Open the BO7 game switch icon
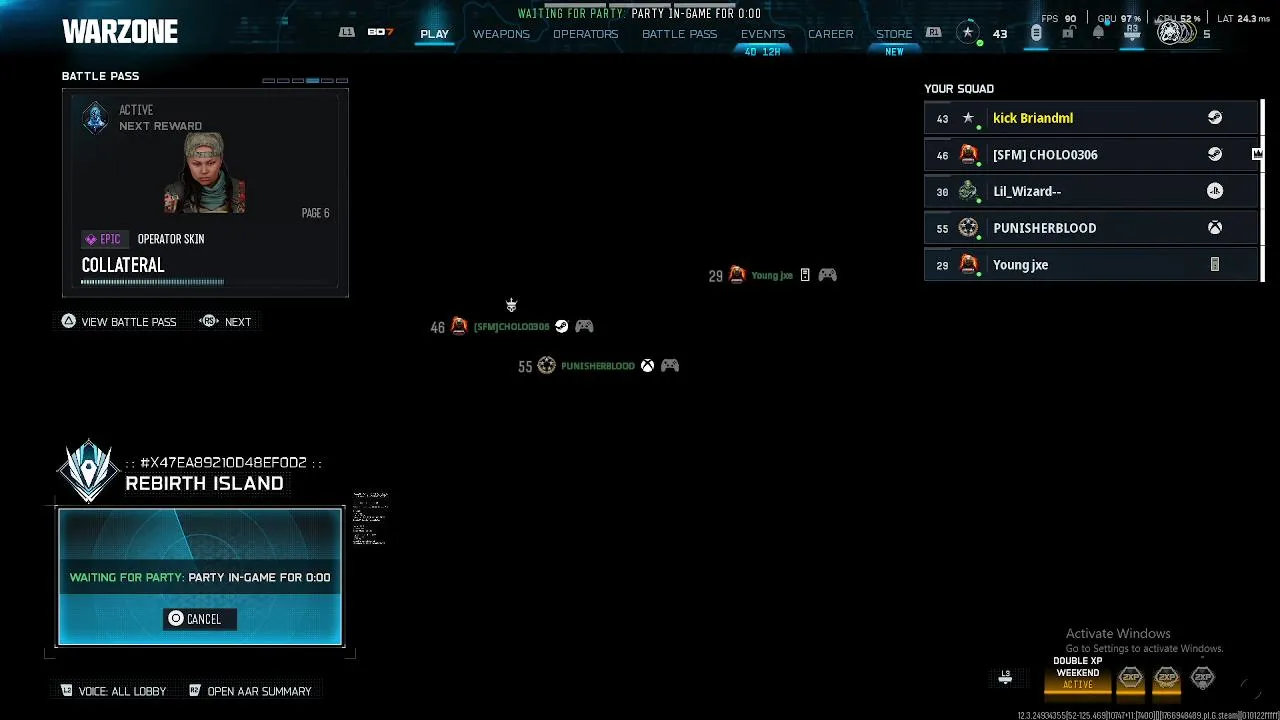The width and height of the screenshot is (1280, 720). 380,32
